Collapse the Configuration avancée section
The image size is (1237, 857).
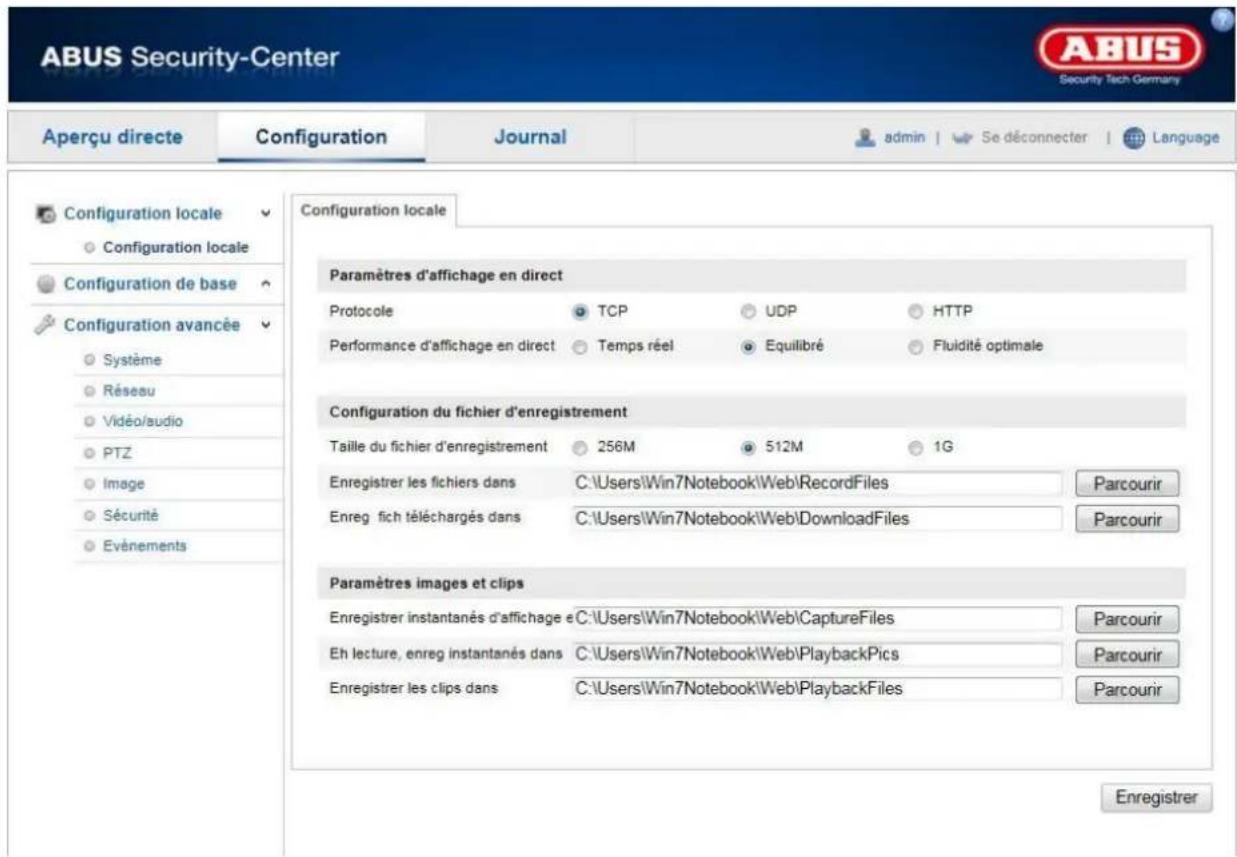coord(265,325)
